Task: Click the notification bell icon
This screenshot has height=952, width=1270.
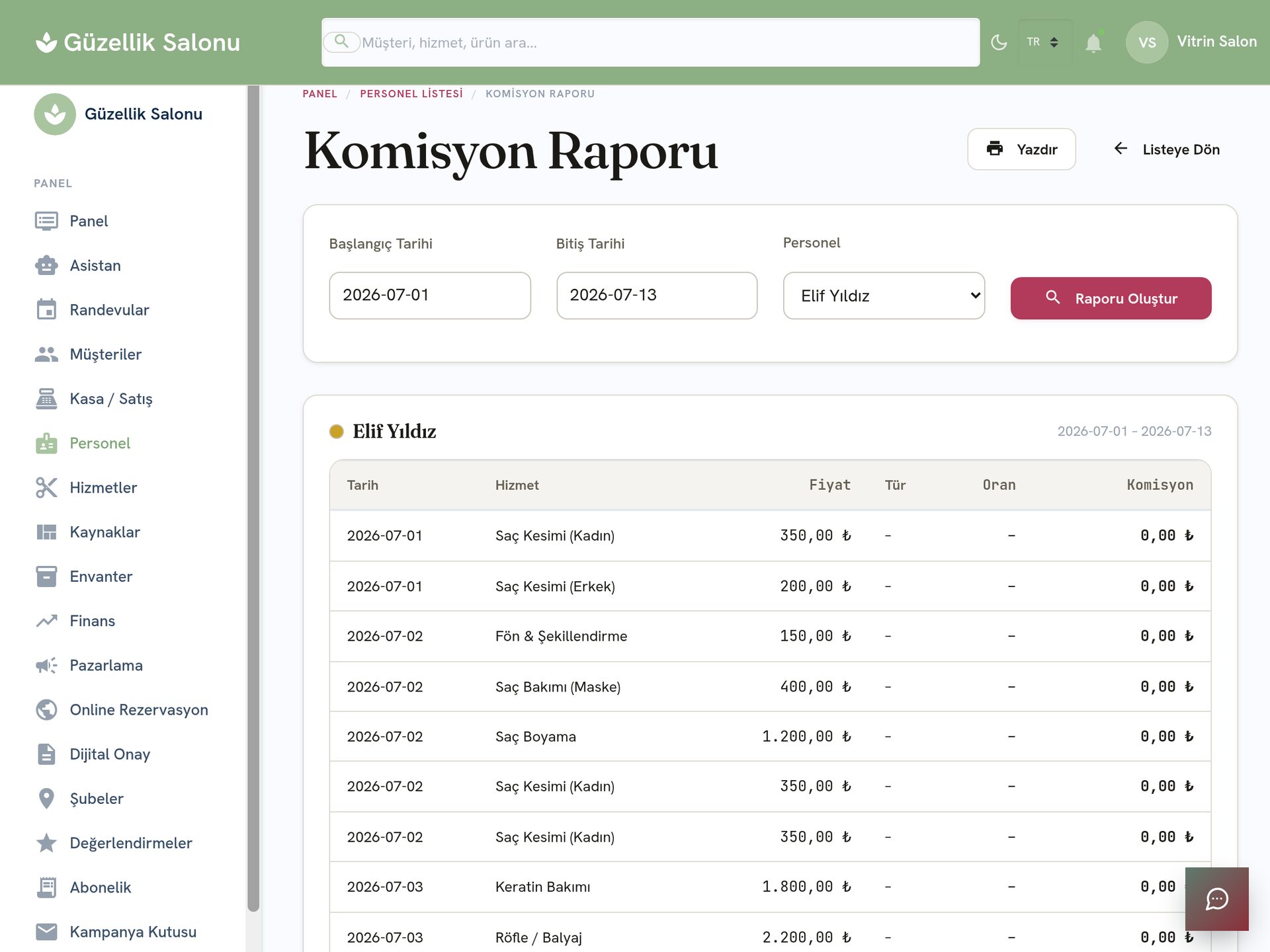Action: (x=1093, y=43)
